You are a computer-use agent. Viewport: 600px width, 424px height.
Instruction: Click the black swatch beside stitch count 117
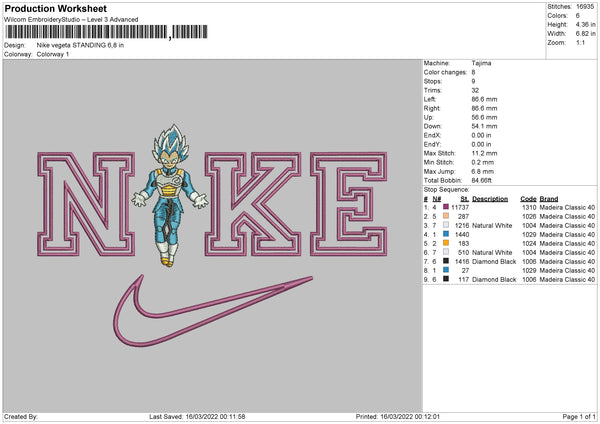point(446,279)
